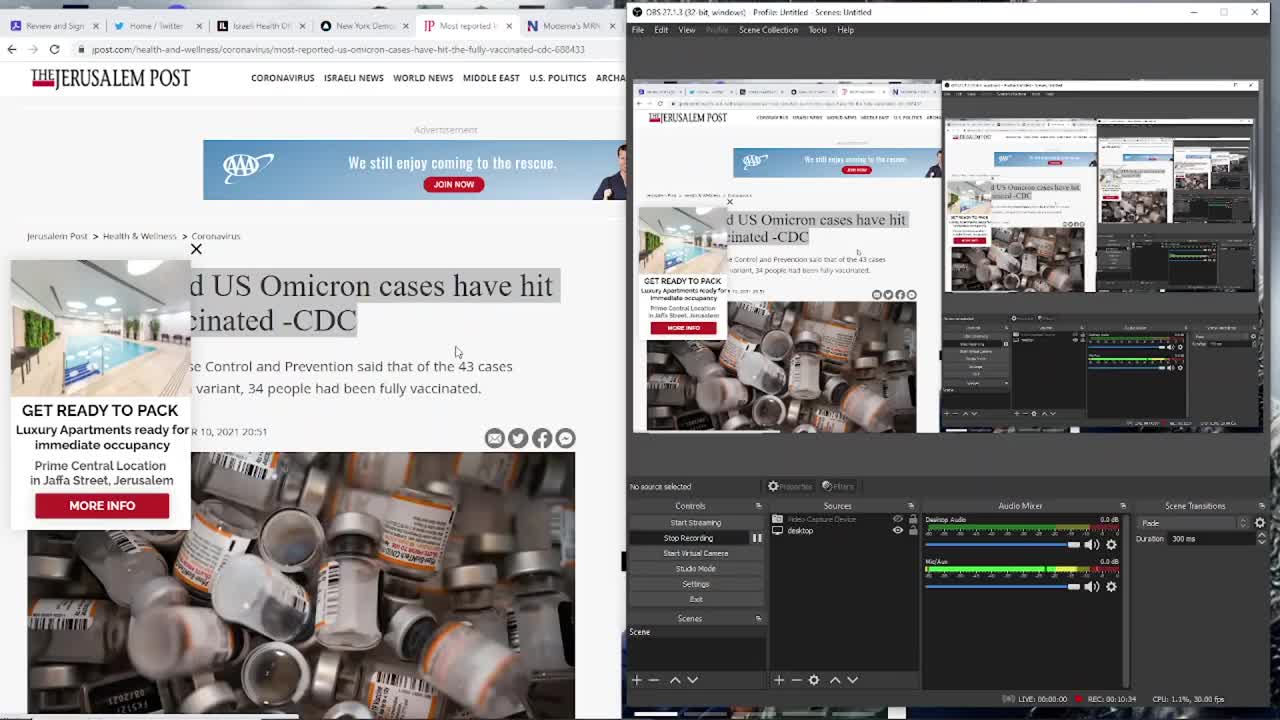Open transition properties gear next to Fade
The width and height of the screenshot is (1280, 720).
[x=1260, y=523]
